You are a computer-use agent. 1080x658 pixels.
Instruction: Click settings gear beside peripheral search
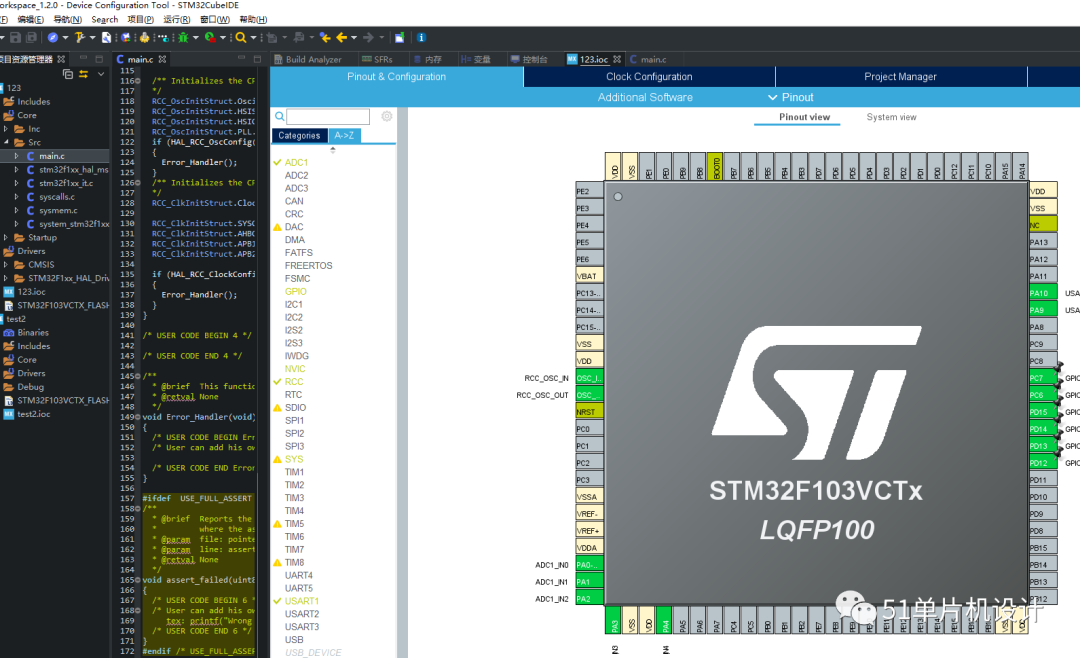[x=387, y=116]
